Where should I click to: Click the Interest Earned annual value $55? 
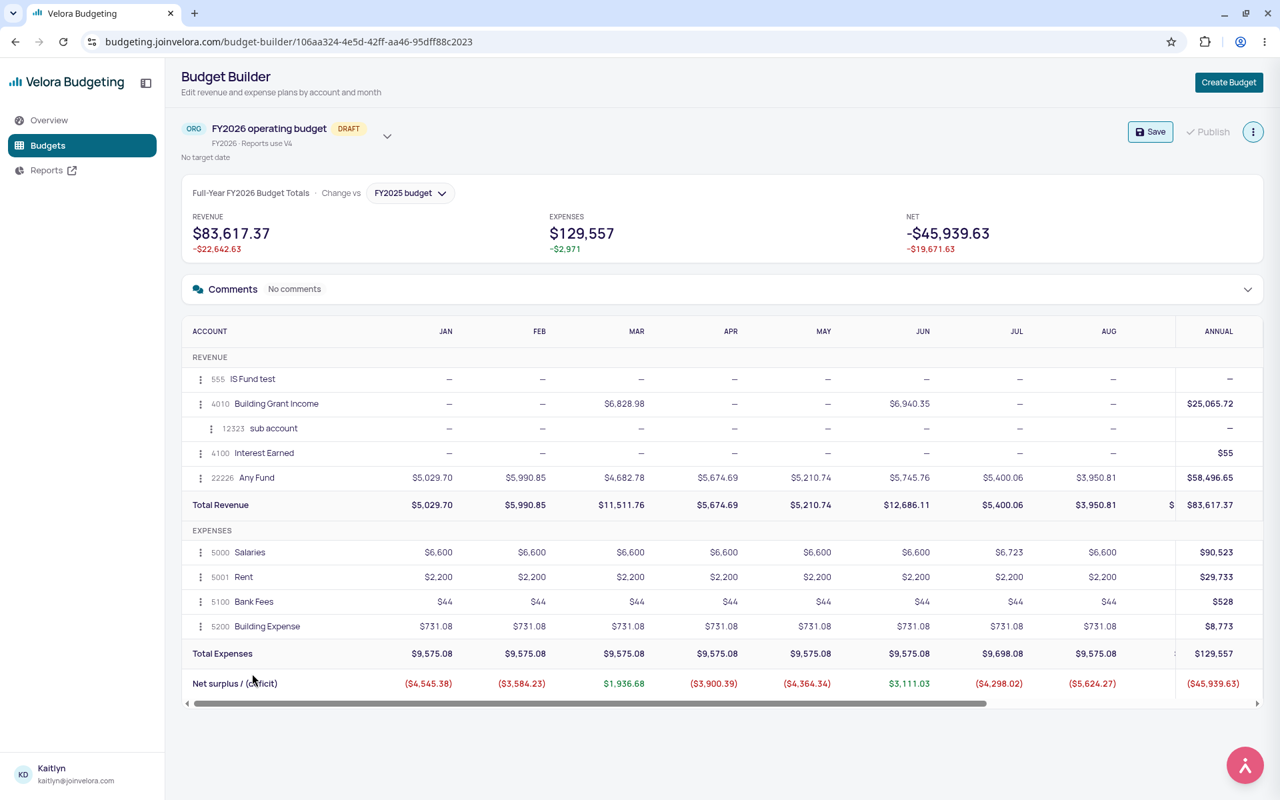[1225, 454]
